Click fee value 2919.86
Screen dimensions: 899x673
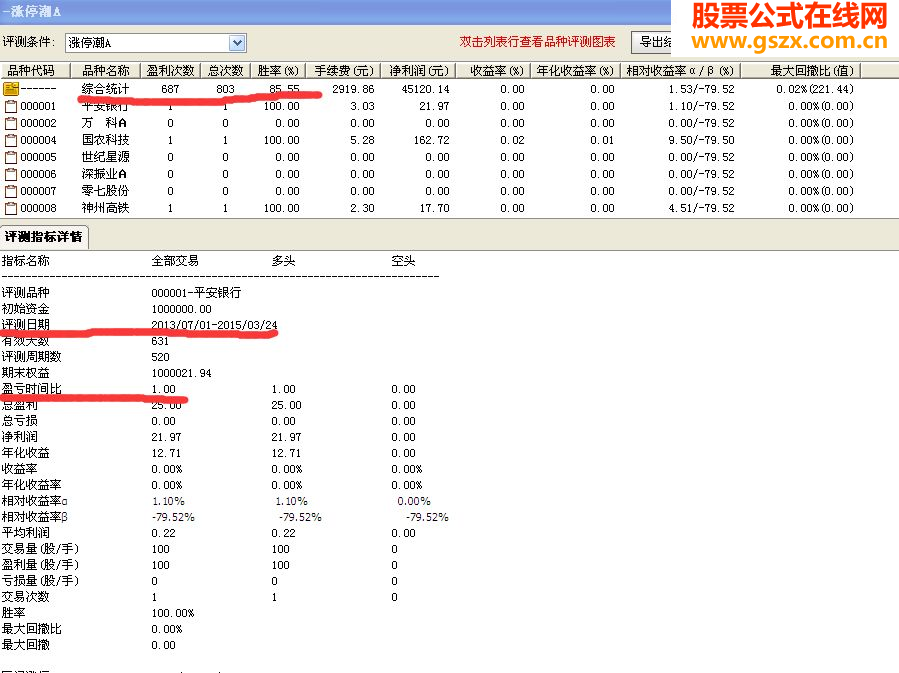click(x=353, y=89)
